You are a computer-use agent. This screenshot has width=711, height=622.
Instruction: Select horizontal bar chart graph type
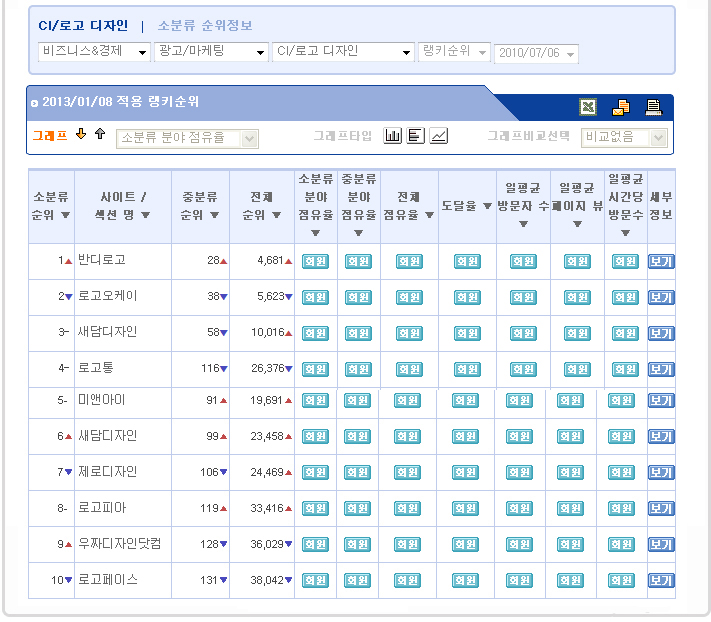416,136
